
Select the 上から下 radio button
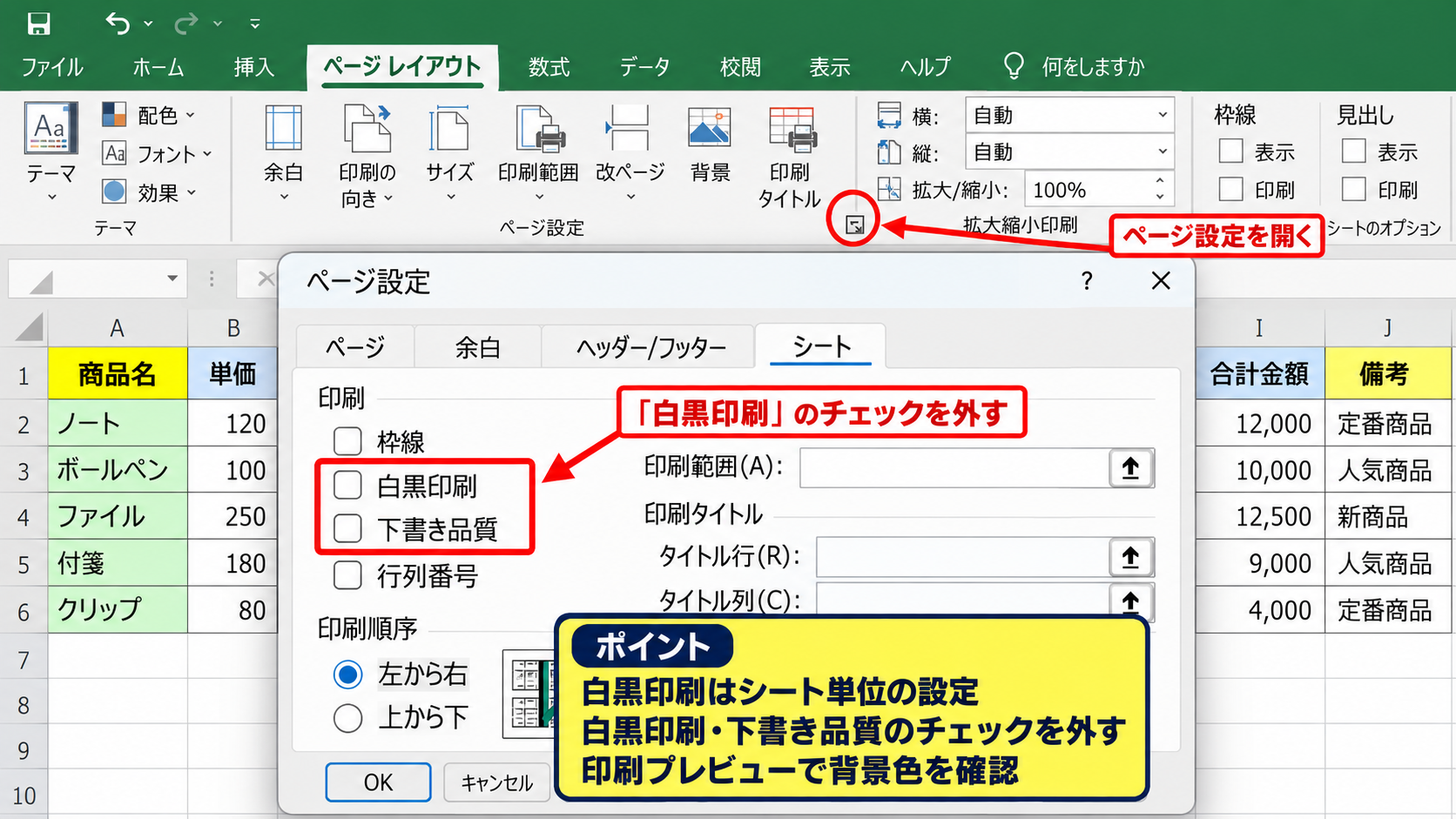348,718
